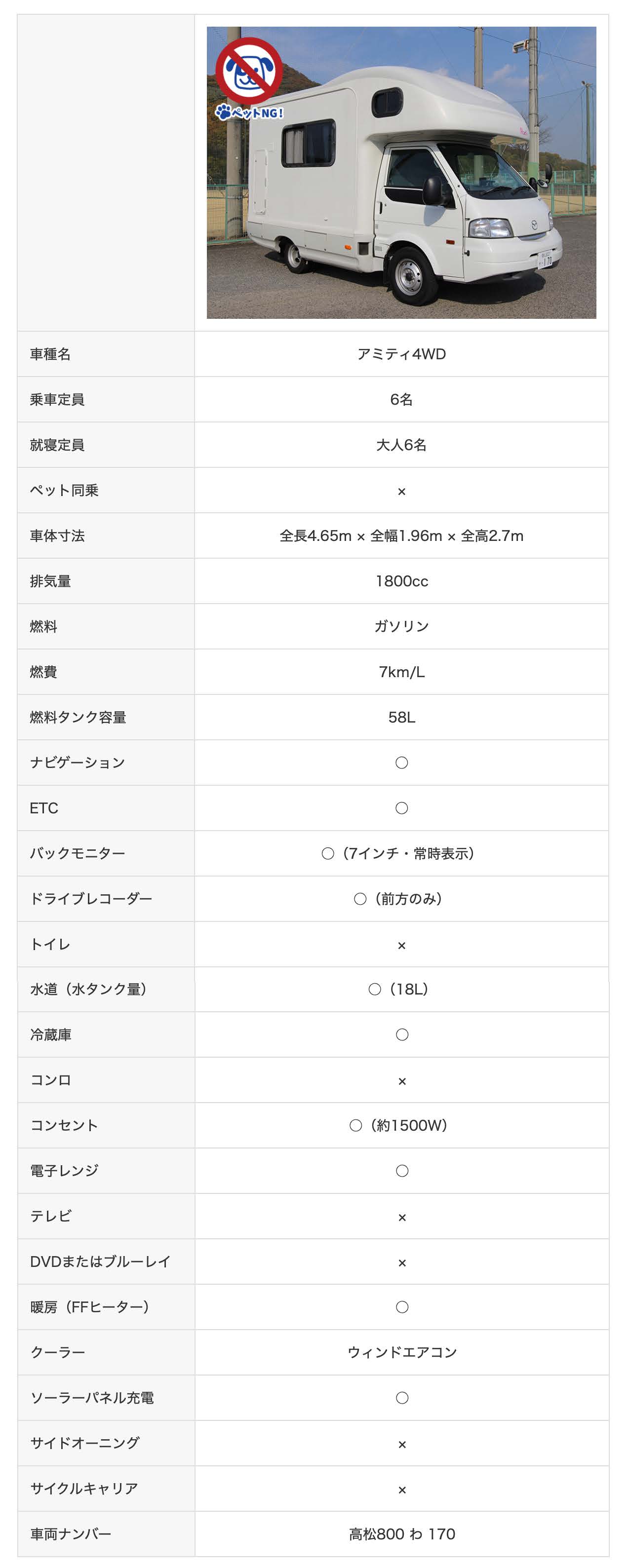
Task: Click the 車体寸法 dimensions value text
Action: pos(401,535)
